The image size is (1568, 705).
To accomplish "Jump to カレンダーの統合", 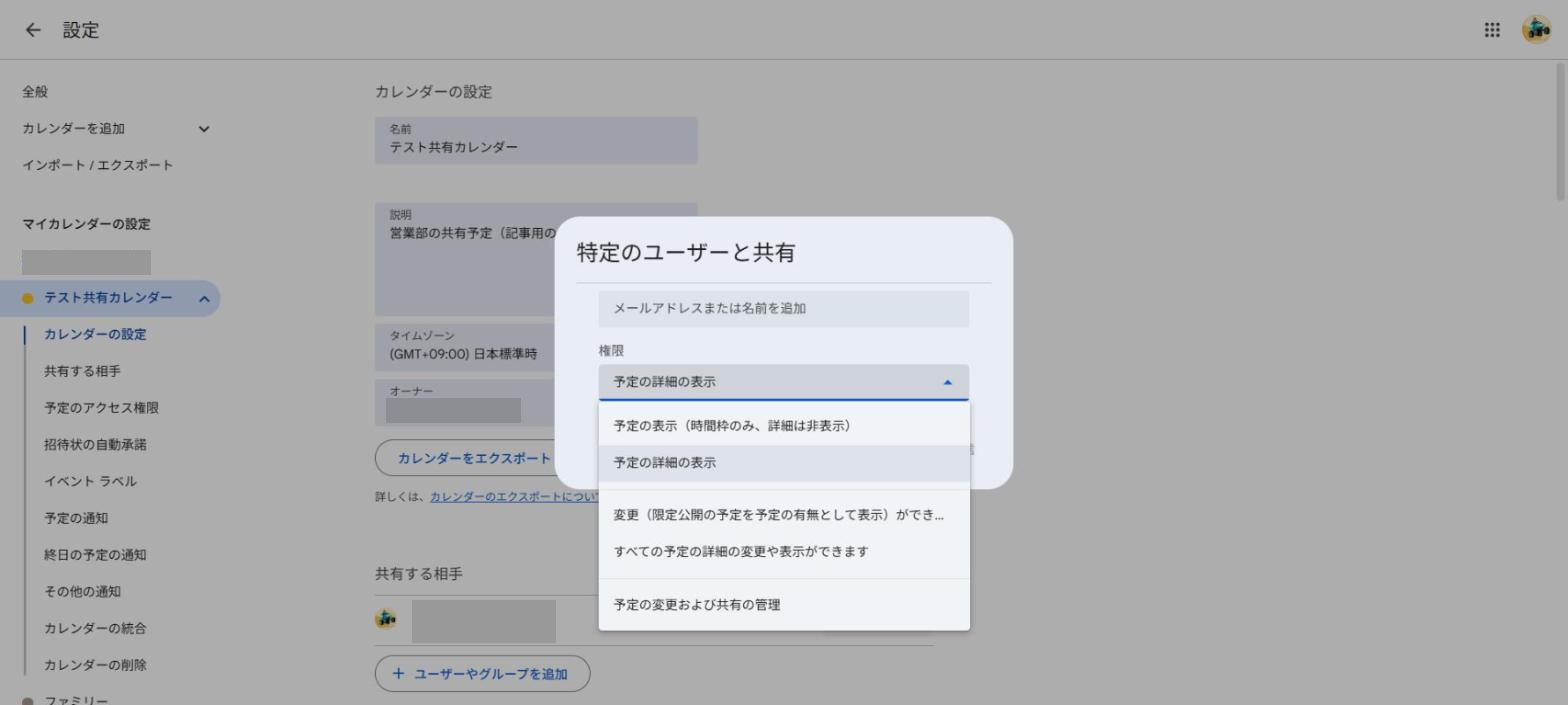I will (x=95, y=629).
